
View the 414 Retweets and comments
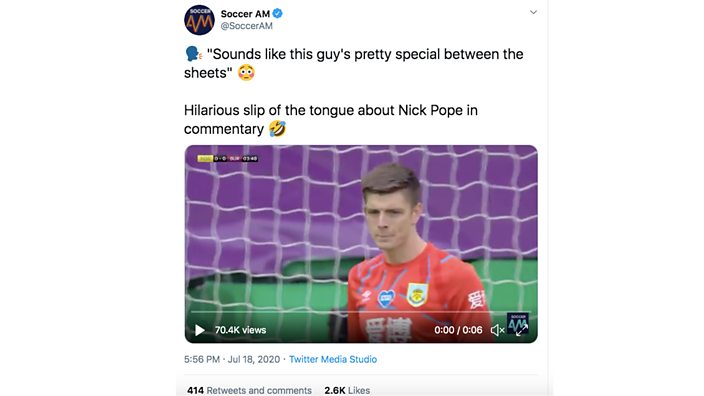tap(249, 390)
